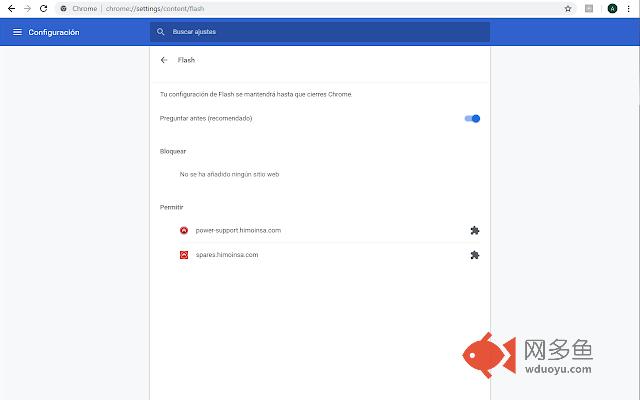The width and height of the screenshot is (640, 400).
Task: Select power-support.himoinsa.com entry text
Action: coord(238,230)
